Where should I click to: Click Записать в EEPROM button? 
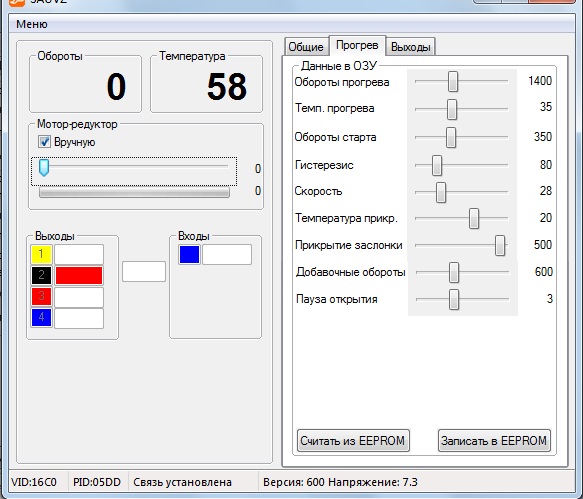pyautogui.click(x=494, y=441)
